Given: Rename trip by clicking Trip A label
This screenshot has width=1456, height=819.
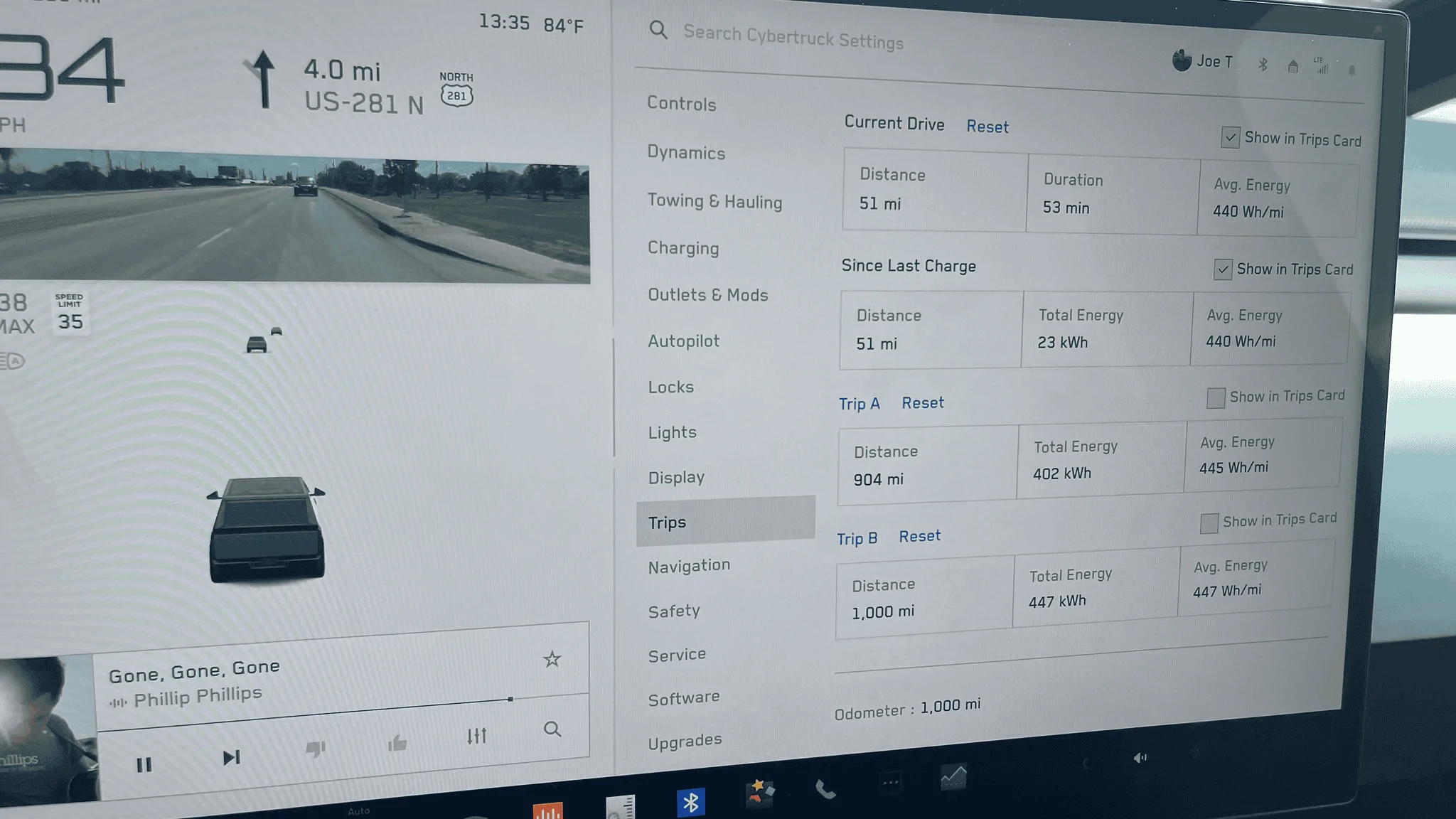Looking at the screenshot, I should pyautogui.click(x=860, y=404).
